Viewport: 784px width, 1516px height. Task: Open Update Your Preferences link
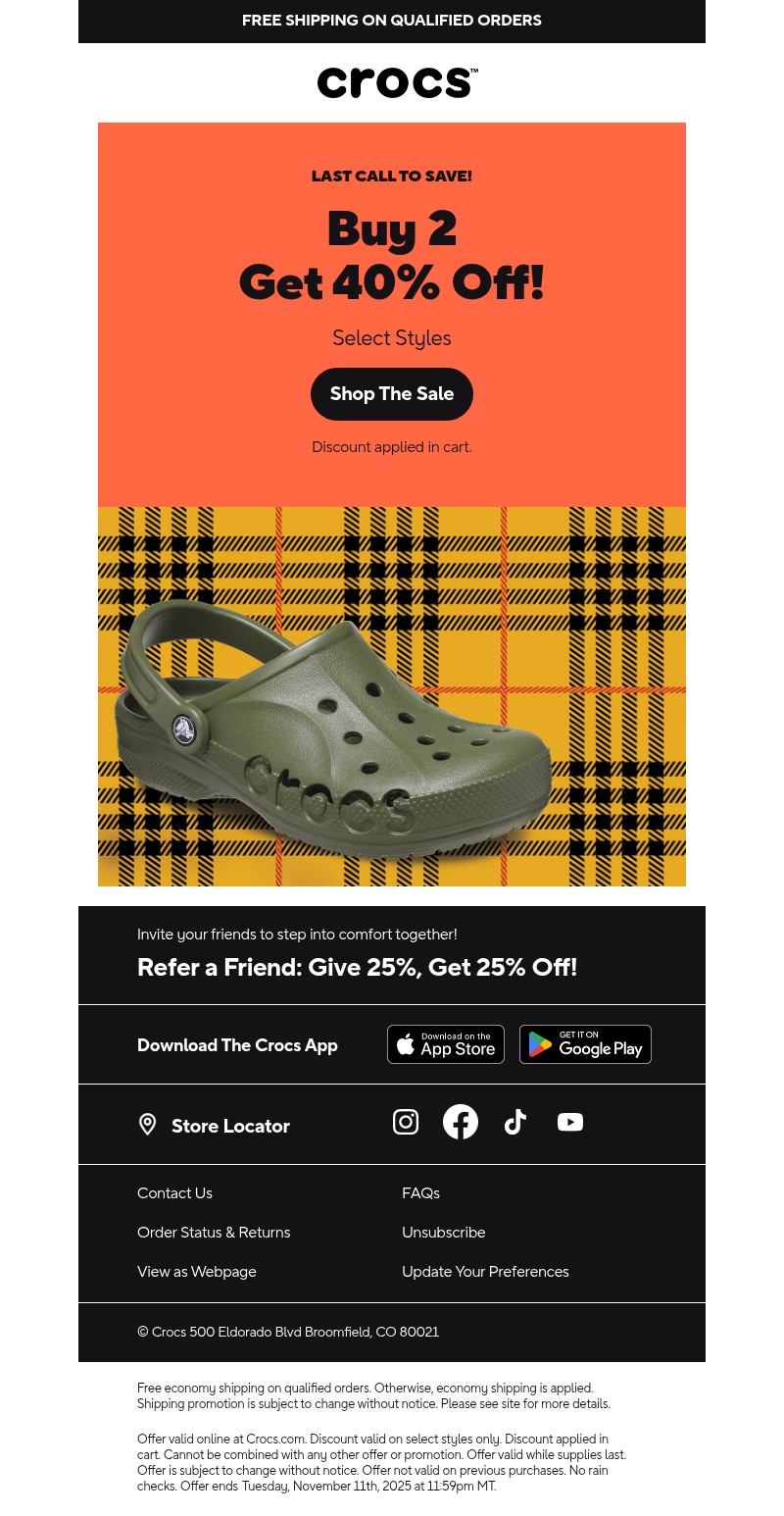pyautogui.click(x=485, y=1272)
